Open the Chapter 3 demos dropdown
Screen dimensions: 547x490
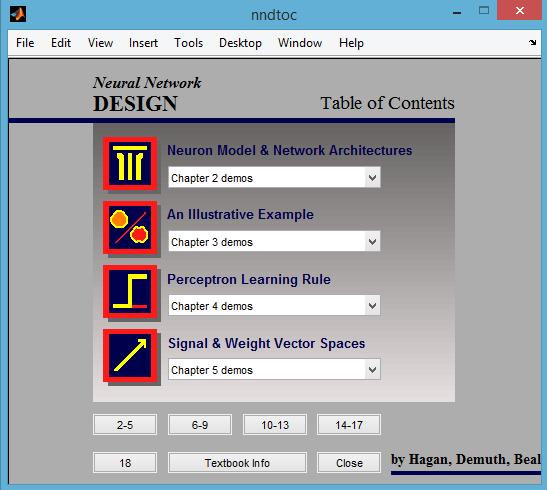click(274, 241)
